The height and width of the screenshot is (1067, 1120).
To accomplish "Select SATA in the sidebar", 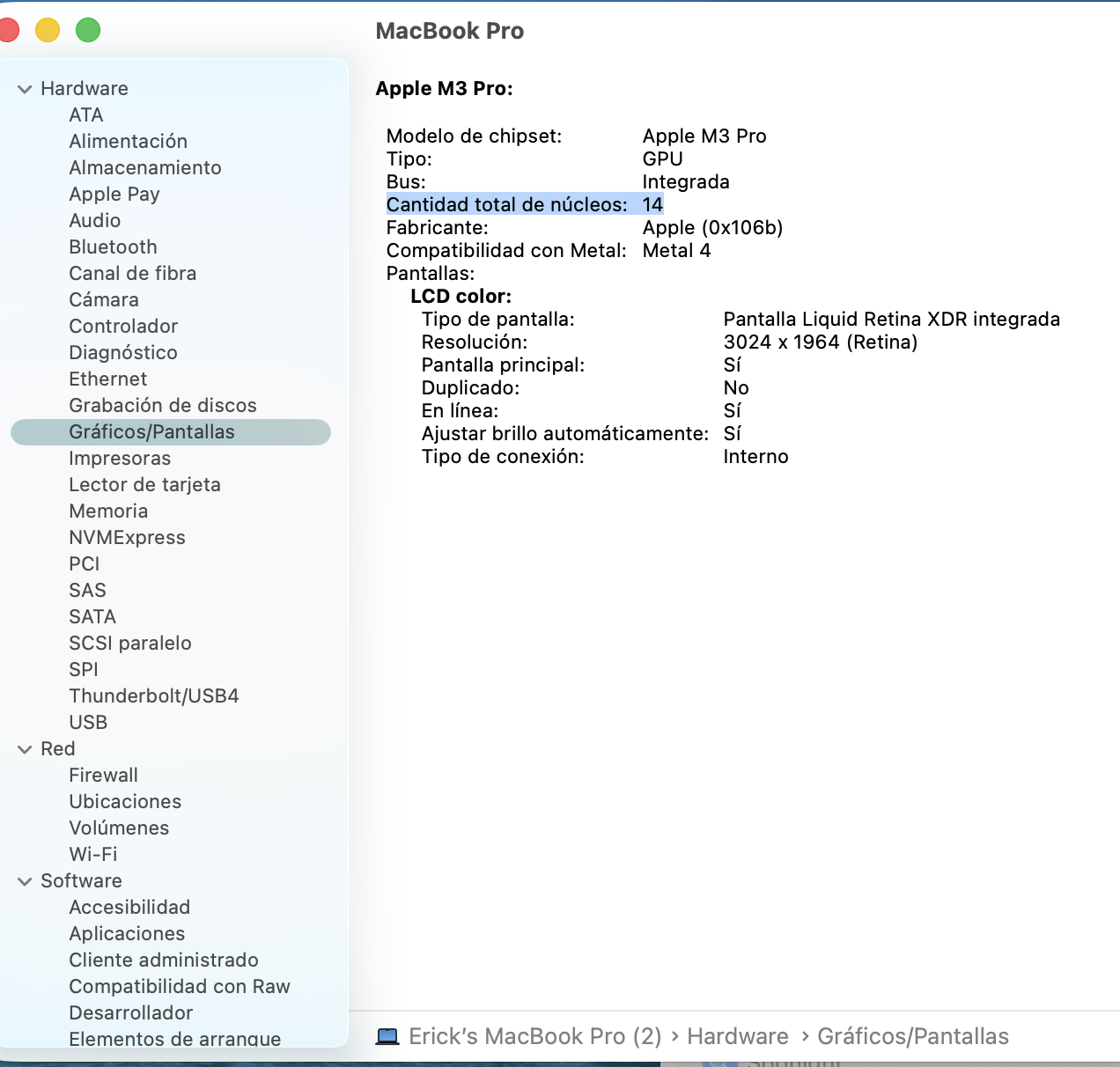I will click(x=92, y=617).
